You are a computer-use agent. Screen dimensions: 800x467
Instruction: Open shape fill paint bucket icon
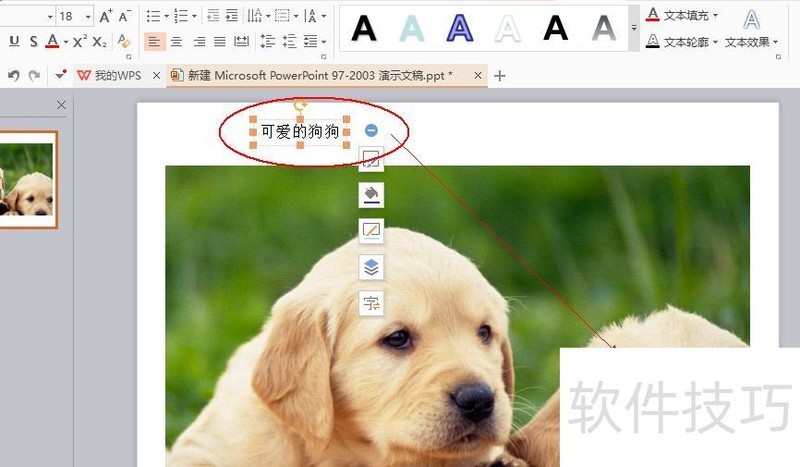coord(371,194)
